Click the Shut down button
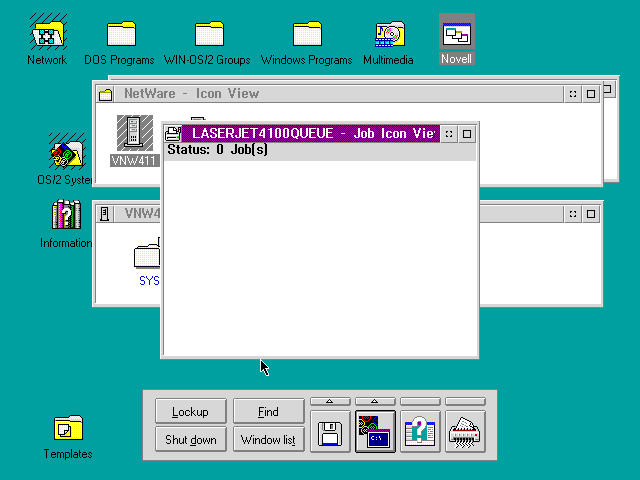The image size is (640, 480). 191,440
